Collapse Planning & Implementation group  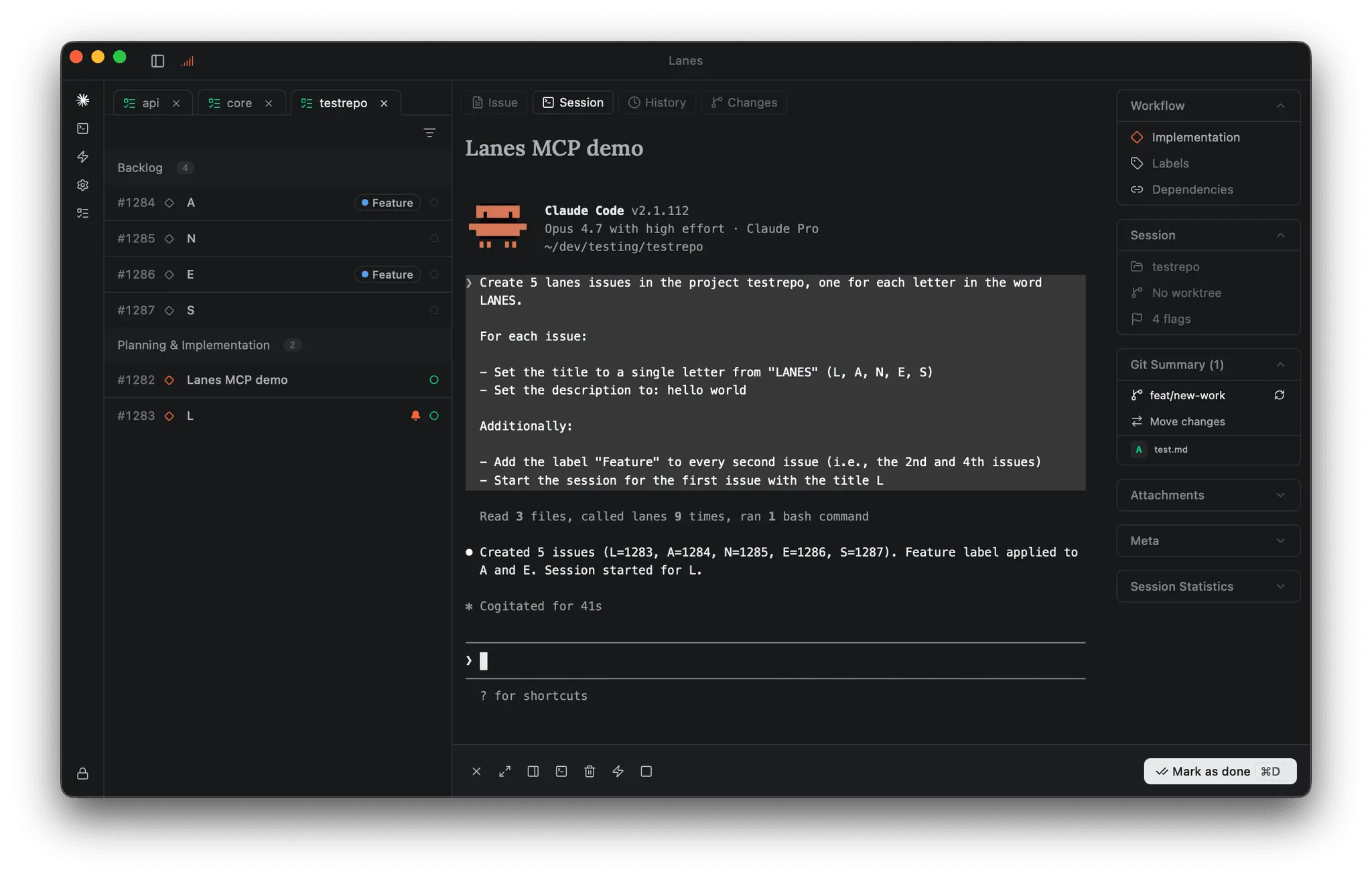(277, 345)
